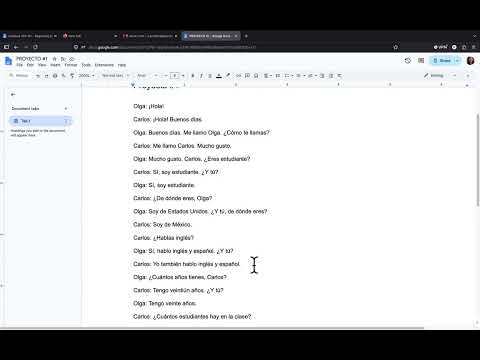The width and height of the screenshot is (480, 360).
Task: Open the Edit menu
Action: tap(30, 65)
